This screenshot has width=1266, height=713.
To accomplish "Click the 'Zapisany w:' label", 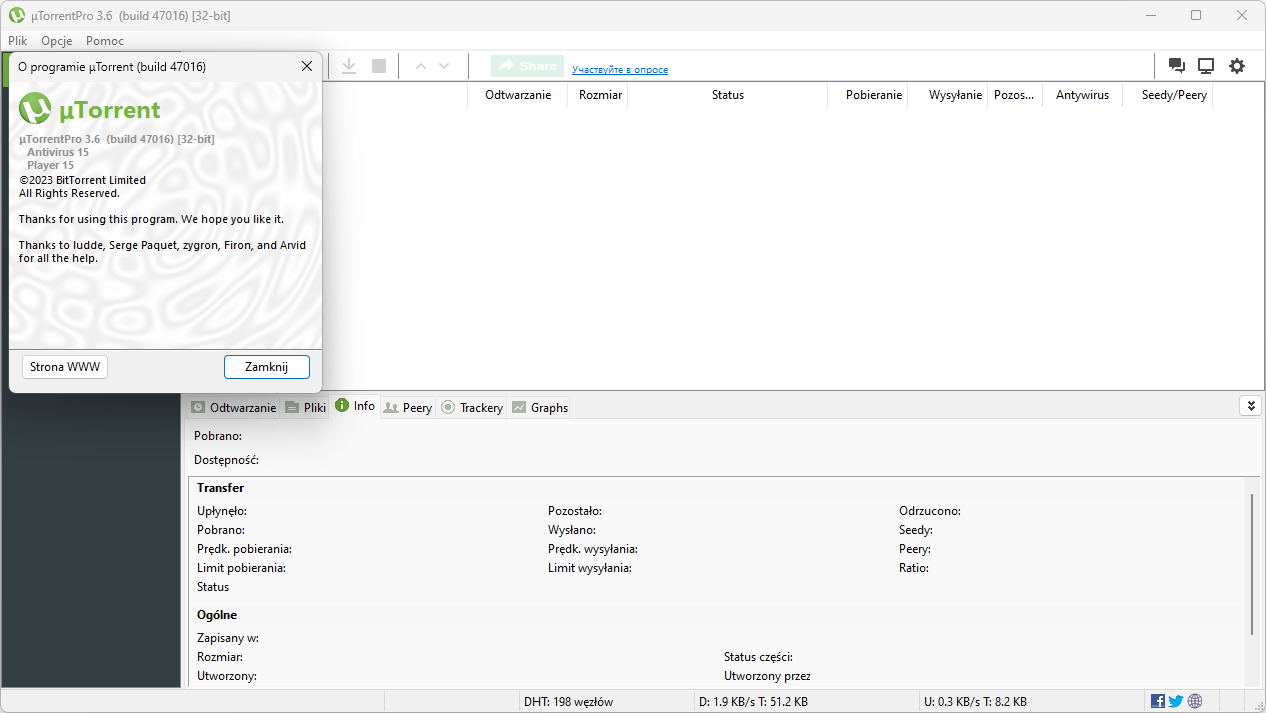I will (x=228, y=638).
